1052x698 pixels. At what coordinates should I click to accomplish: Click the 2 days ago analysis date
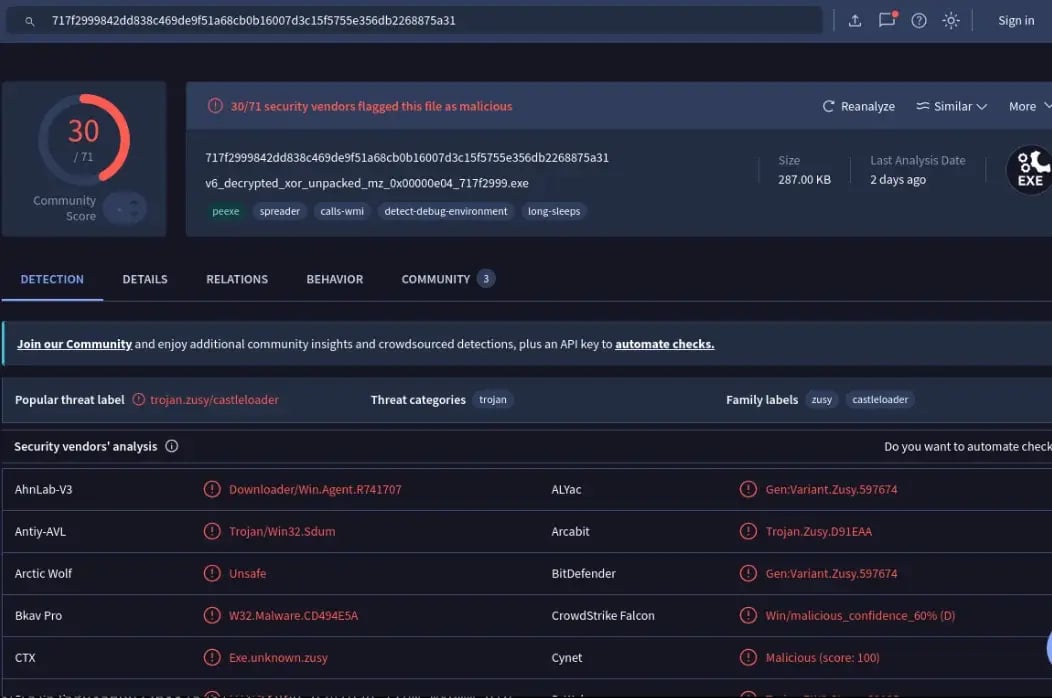[898, 180]
